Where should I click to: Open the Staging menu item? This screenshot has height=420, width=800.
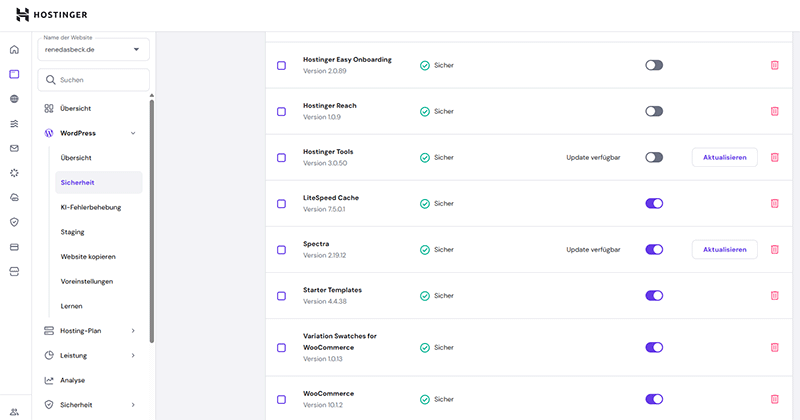[72, 232]
